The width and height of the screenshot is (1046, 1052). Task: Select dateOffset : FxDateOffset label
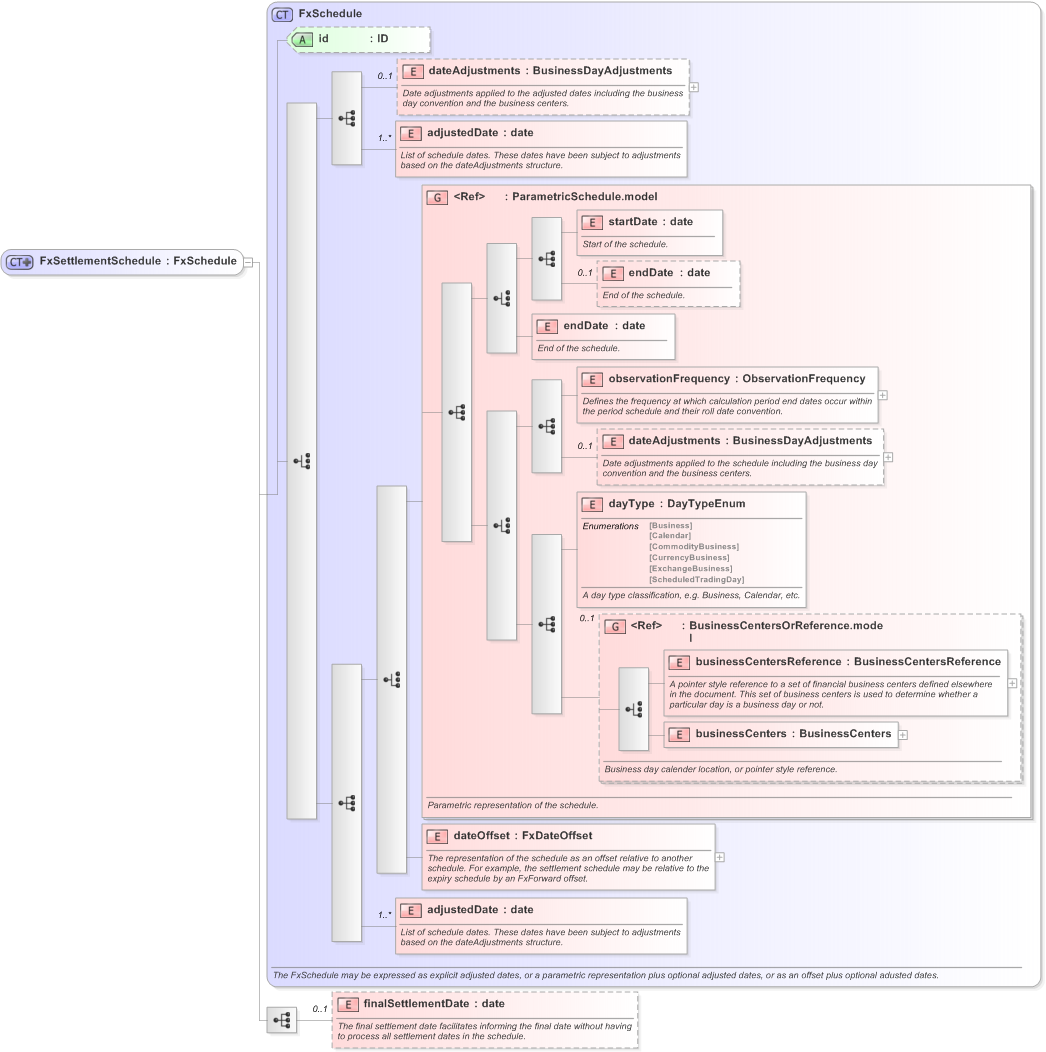pos(523,835)
